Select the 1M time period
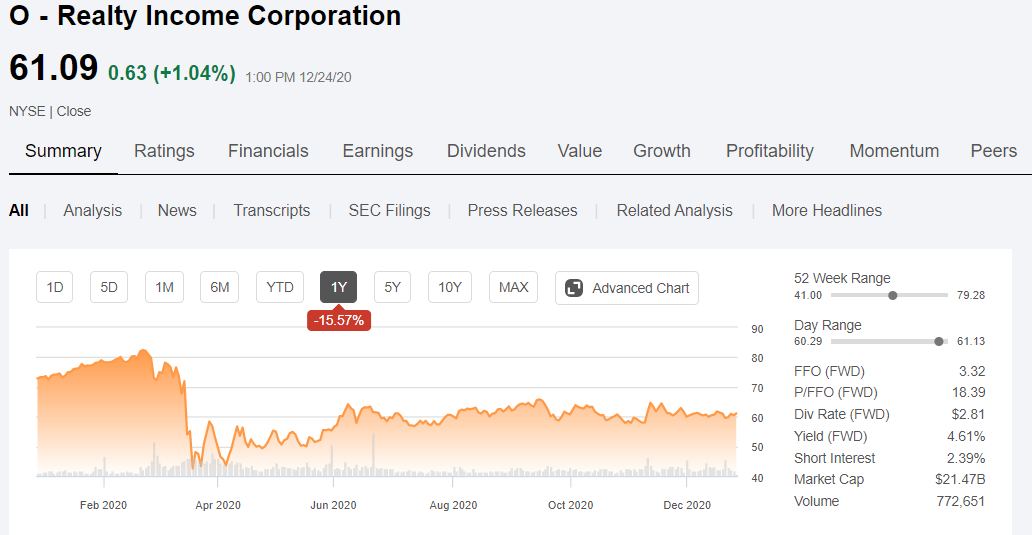Image resolution: width=1032 pixels, height=535 pixels. 164,288
